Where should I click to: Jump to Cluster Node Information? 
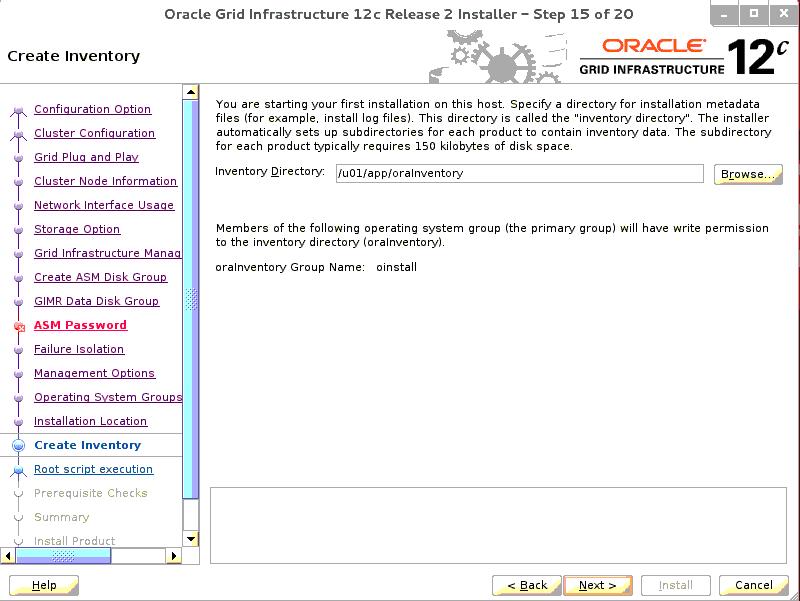pyautogui.click(x=106, y=181)
